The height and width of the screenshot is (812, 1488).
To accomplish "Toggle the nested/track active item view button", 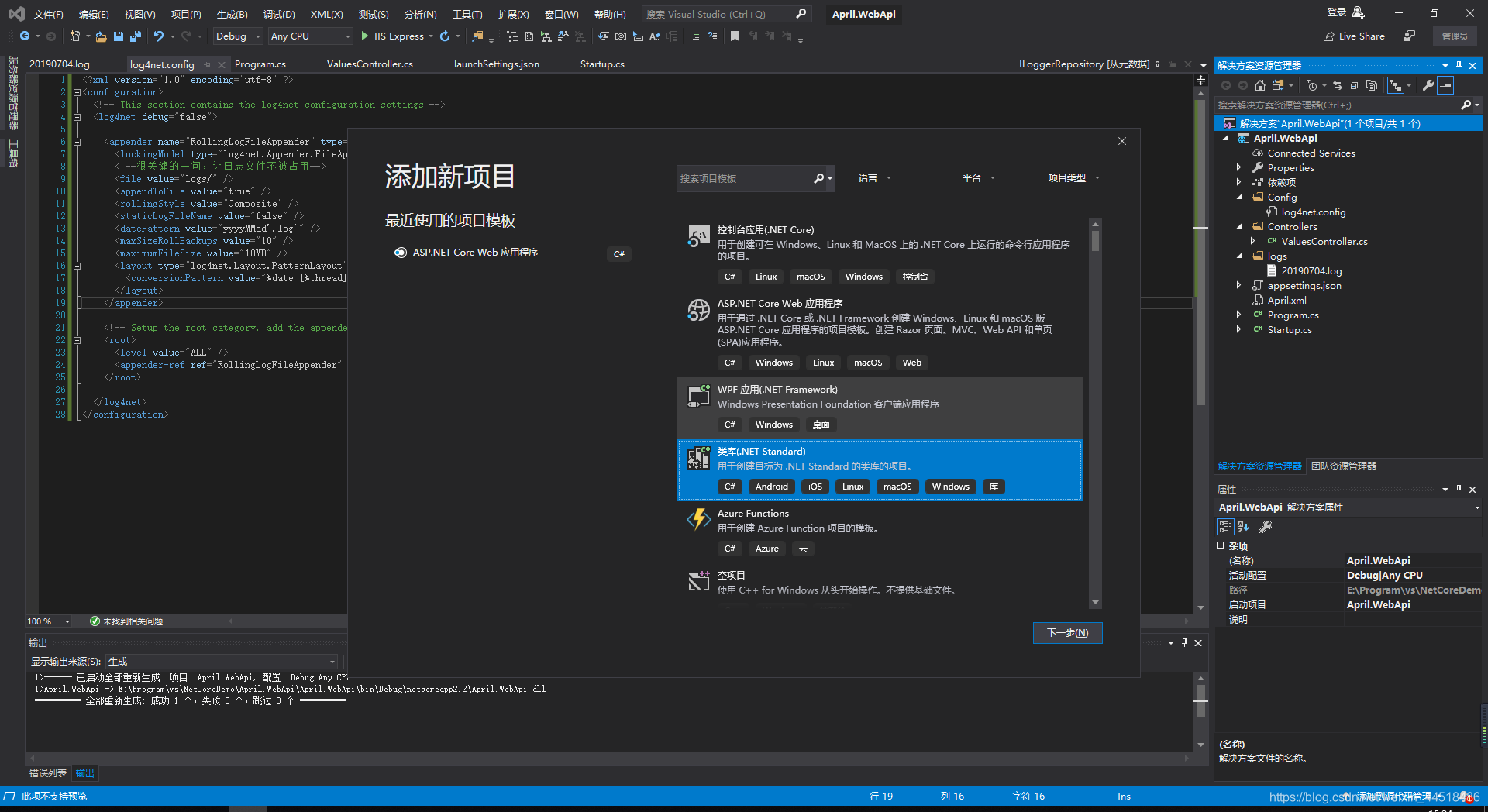I will 1396,85.
